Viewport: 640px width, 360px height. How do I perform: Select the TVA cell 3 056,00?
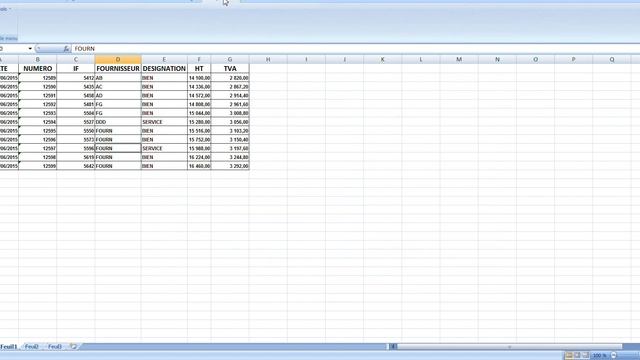[x=230, y=122]
